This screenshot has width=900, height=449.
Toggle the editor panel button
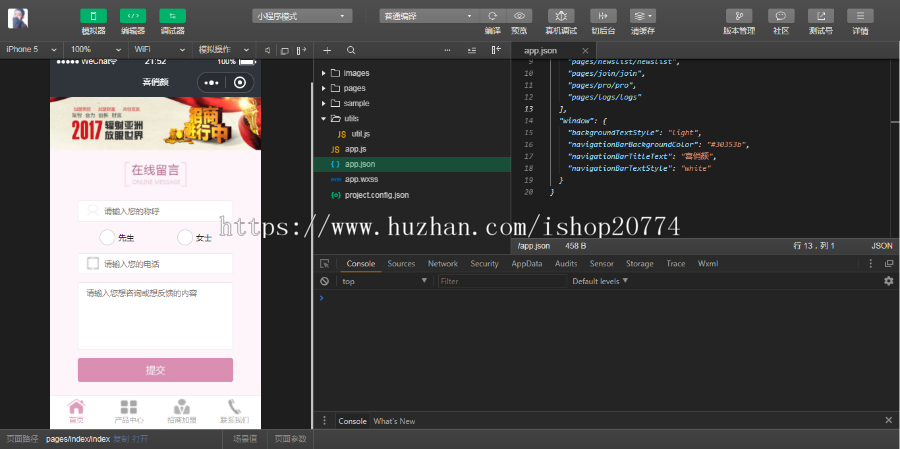pyautogui.click(x=133, y=16)
